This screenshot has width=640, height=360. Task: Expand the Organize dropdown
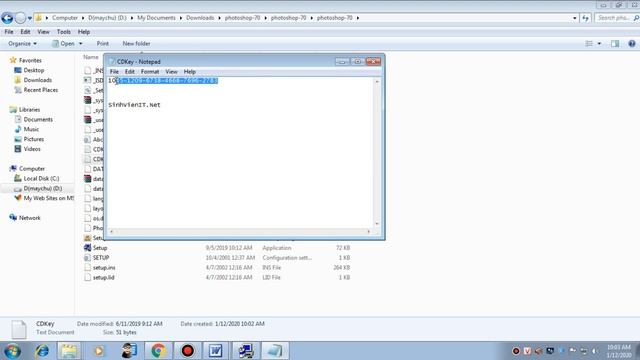point(22,44)
